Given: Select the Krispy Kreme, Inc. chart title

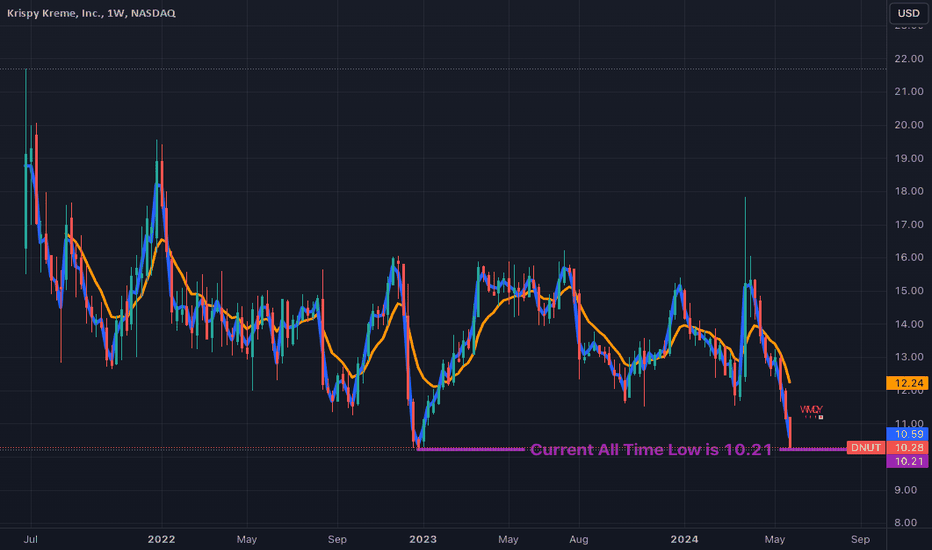Looking at the screenshot, I should point(91,13).
